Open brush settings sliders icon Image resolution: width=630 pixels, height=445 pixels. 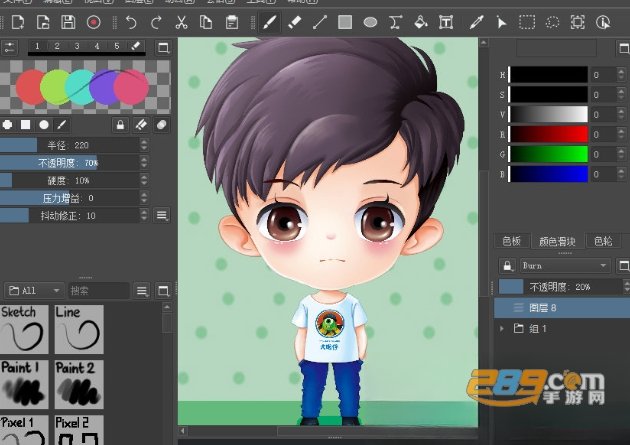(x=10, y=48)
